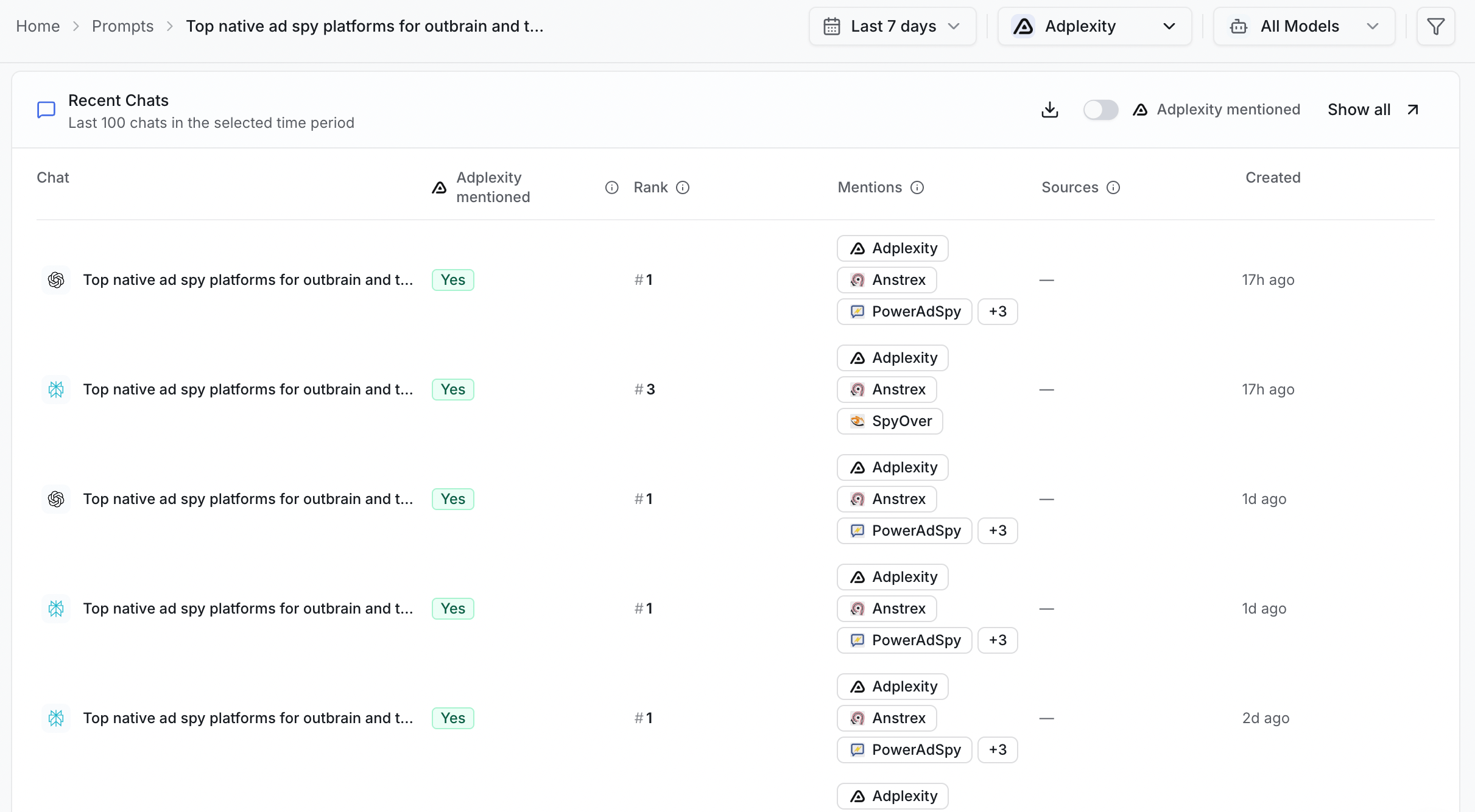Expand +3 mentions in first 17h ago row

pyautogui.click(x=998, y=312)
